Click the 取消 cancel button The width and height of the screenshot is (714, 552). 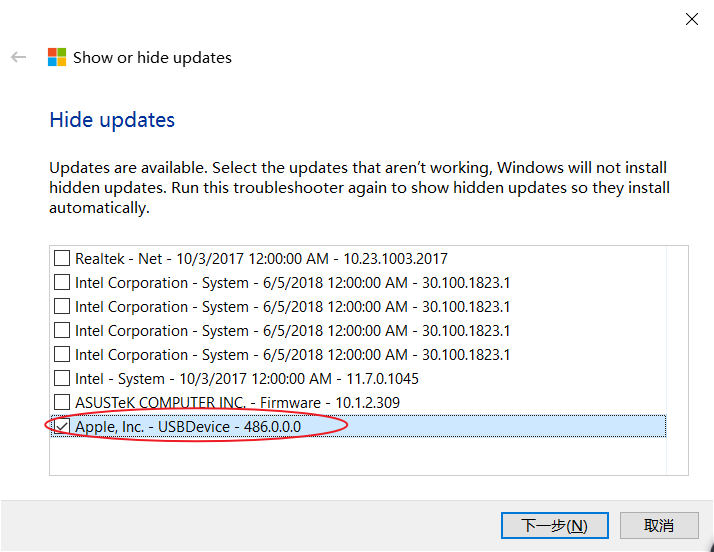(x=659, y=526)
